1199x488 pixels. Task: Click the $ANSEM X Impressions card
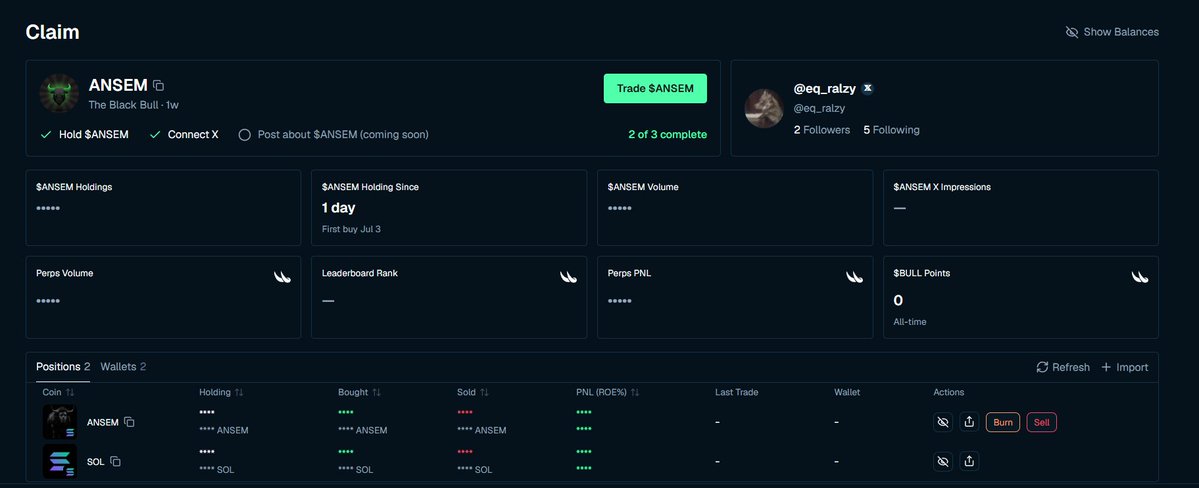[x=1021, y=207]
